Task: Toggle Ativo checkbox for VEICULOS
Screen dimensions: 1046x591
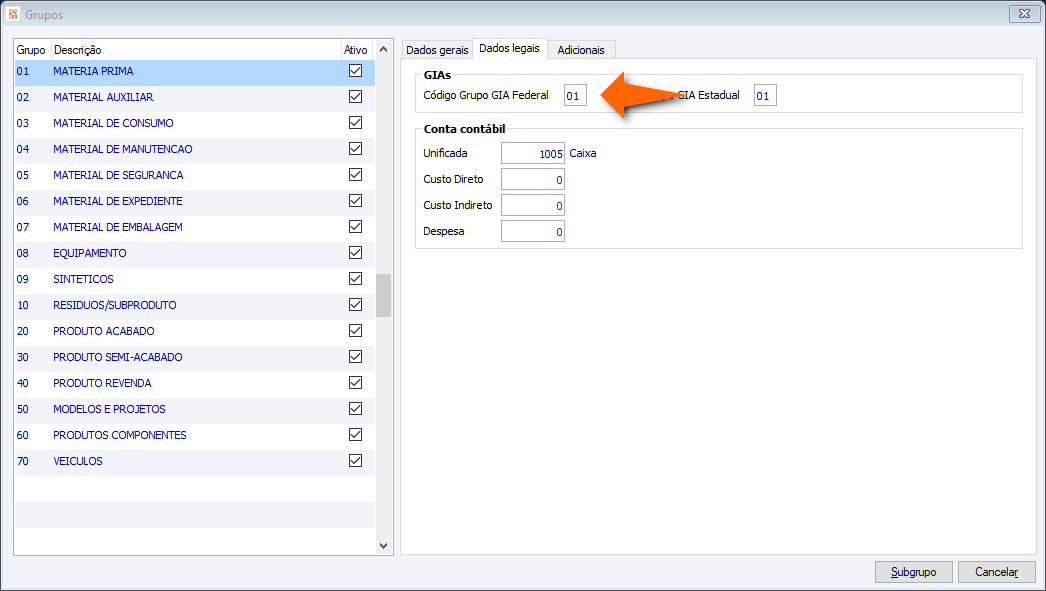Action: 356,461
